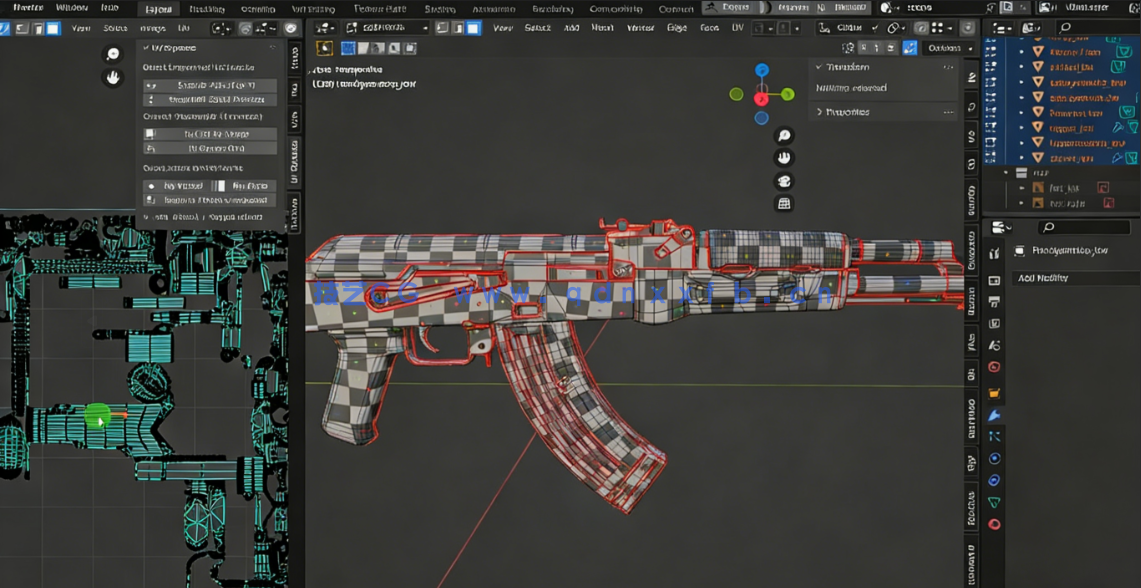Uncheck the UVSpace panel checkbox
Image resolution: width=1141 pixels, height=588 pixels.
(x=147, y=47)
